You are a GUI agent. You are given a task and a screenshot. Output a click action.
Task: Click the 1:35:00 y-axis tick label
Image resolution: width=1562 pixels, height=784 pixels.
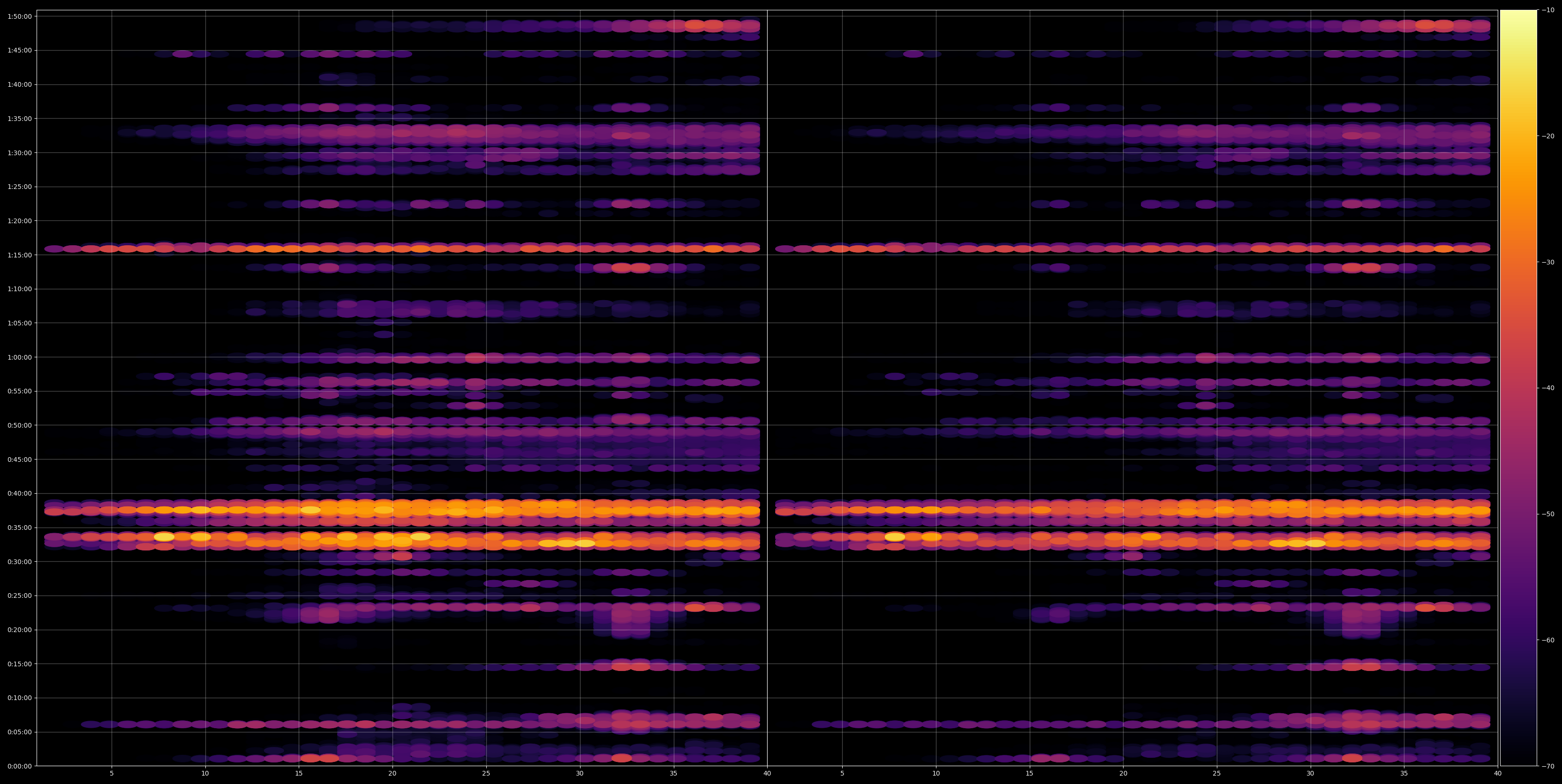19,118
